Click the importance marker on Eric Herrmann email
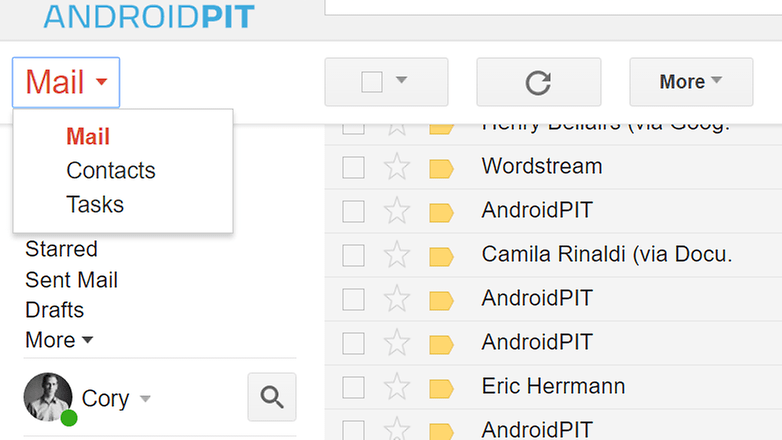The height and width of the screenshot is (440, 782). click(441, 389)
